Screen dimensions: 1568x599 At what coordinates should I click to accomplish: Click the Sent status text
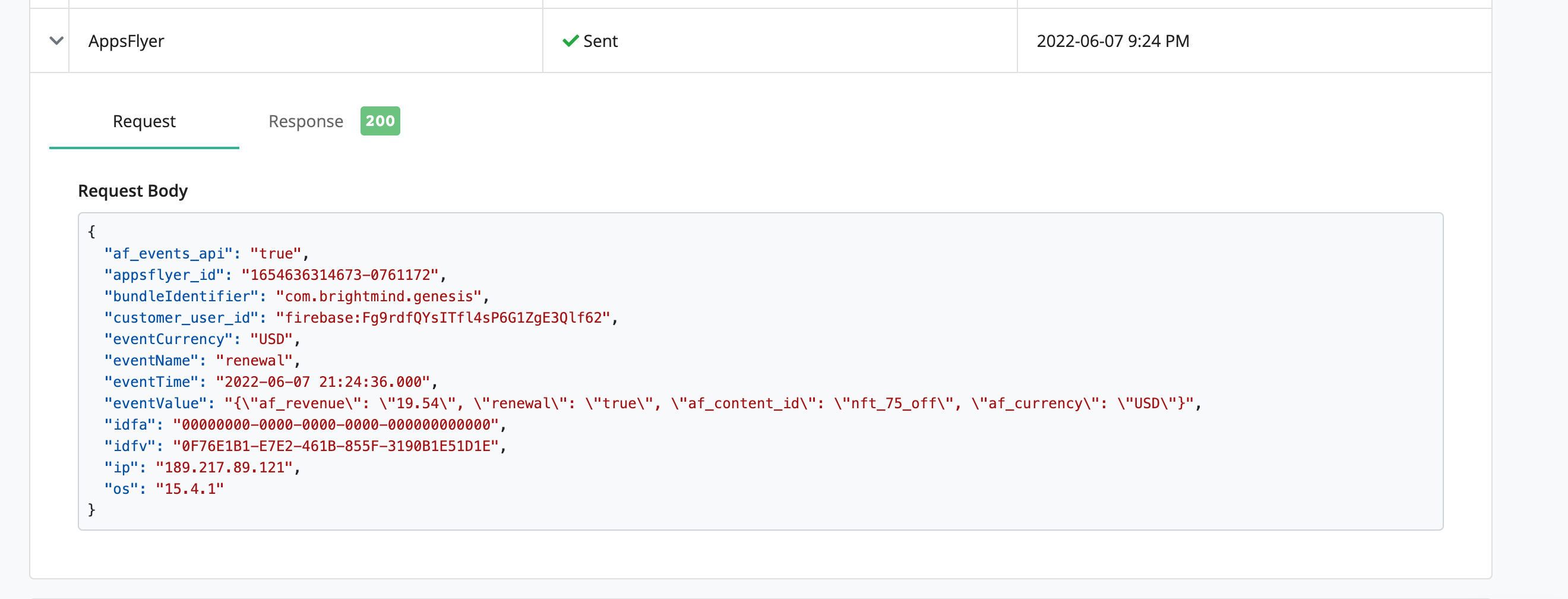[x=600, y=41]
